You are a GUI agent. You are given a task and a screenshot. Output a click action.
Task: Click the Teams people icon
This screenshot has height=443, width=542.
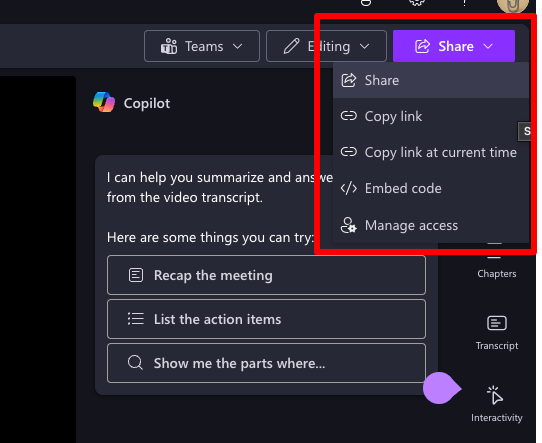pos(169,46)
